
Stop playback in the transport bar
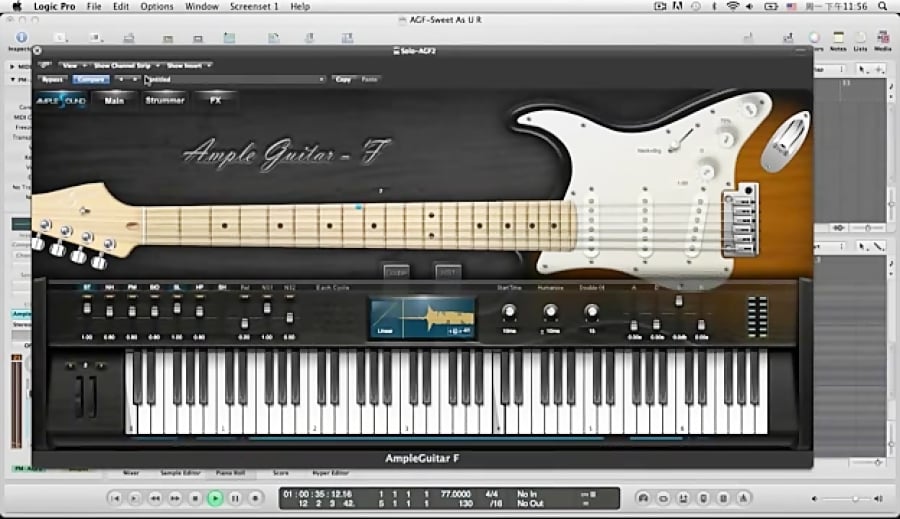click(x=195, y=498)
